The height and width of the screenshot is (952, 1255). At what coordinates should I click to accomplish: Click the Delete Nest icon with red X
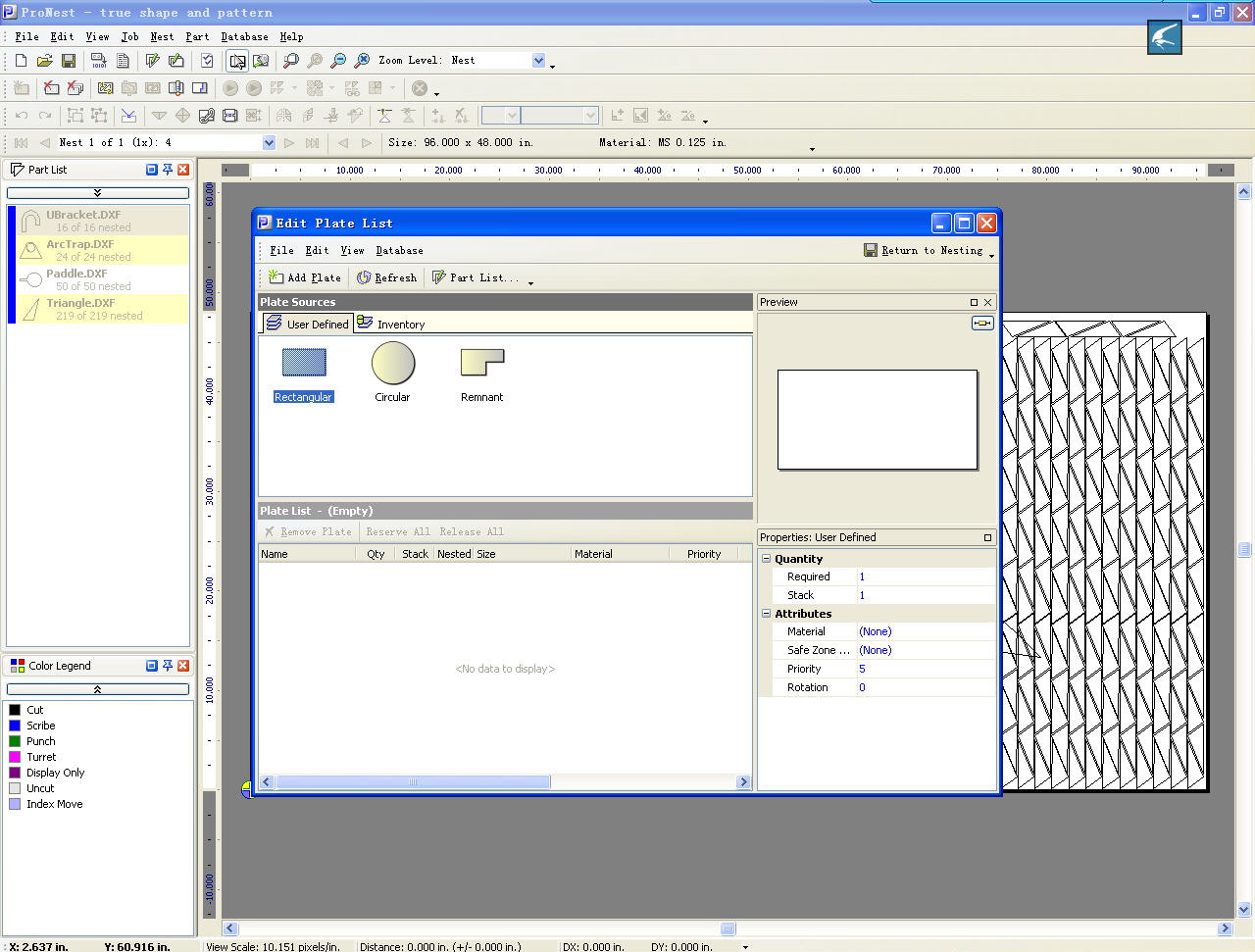point(51,88)
